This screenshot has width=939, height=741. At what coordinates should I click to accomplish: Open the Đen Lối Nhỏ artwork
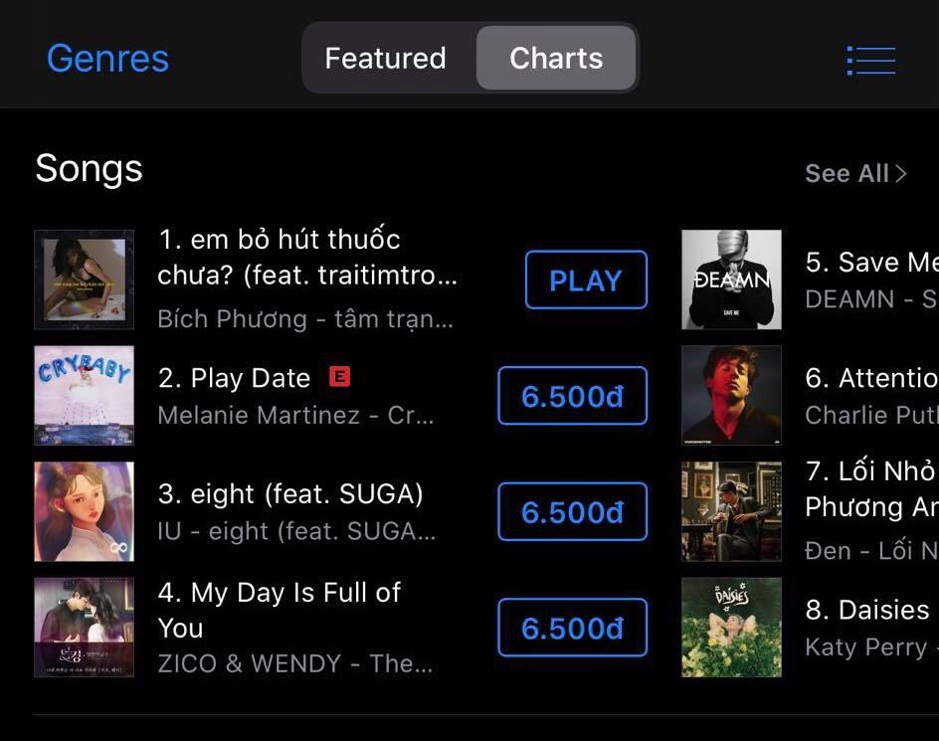pos(731,512)
